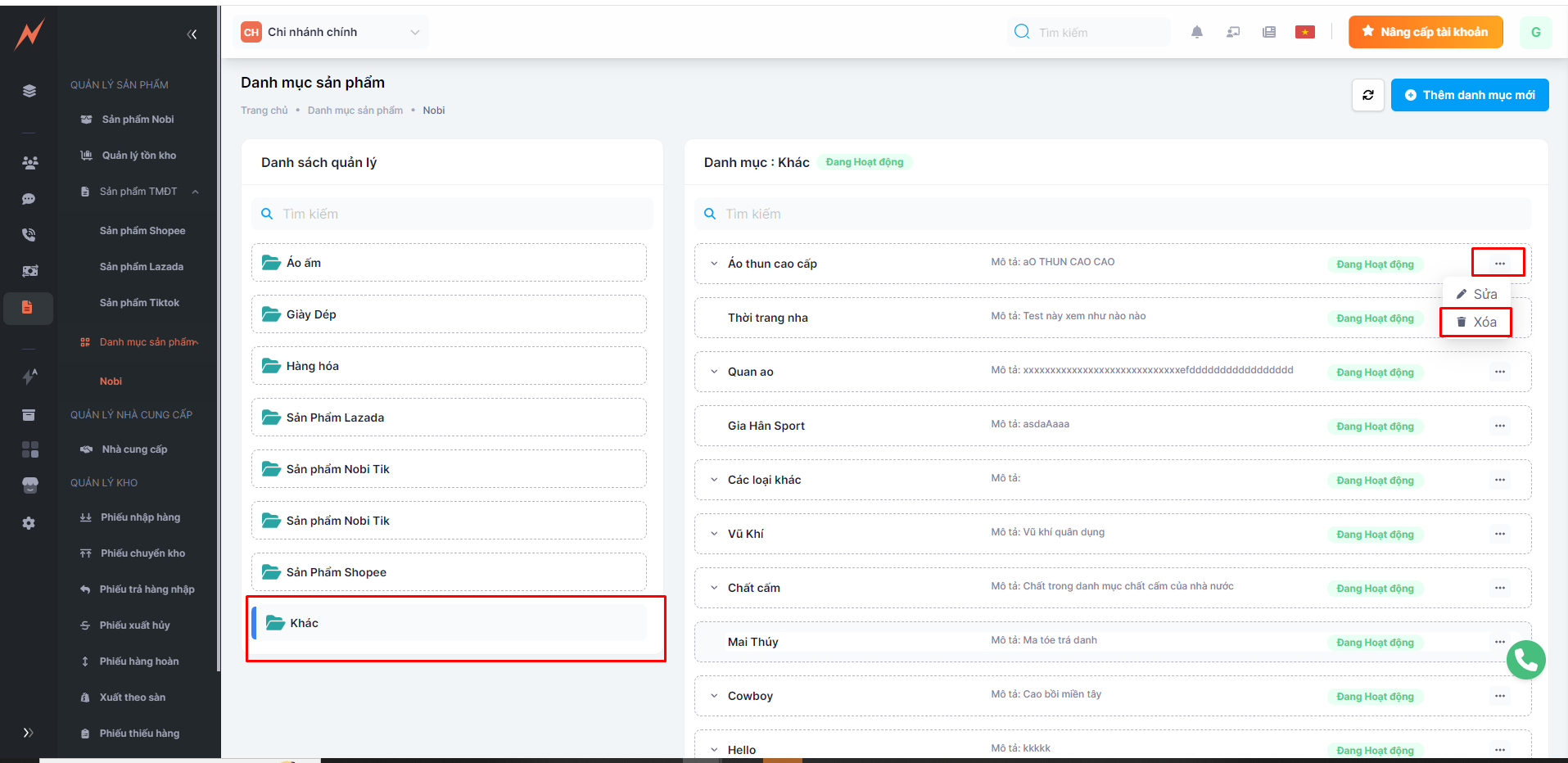This screenshot has height=763, width=1568.
Task: Expand the Chất cấm category row
Action: (x=714, y=588)
